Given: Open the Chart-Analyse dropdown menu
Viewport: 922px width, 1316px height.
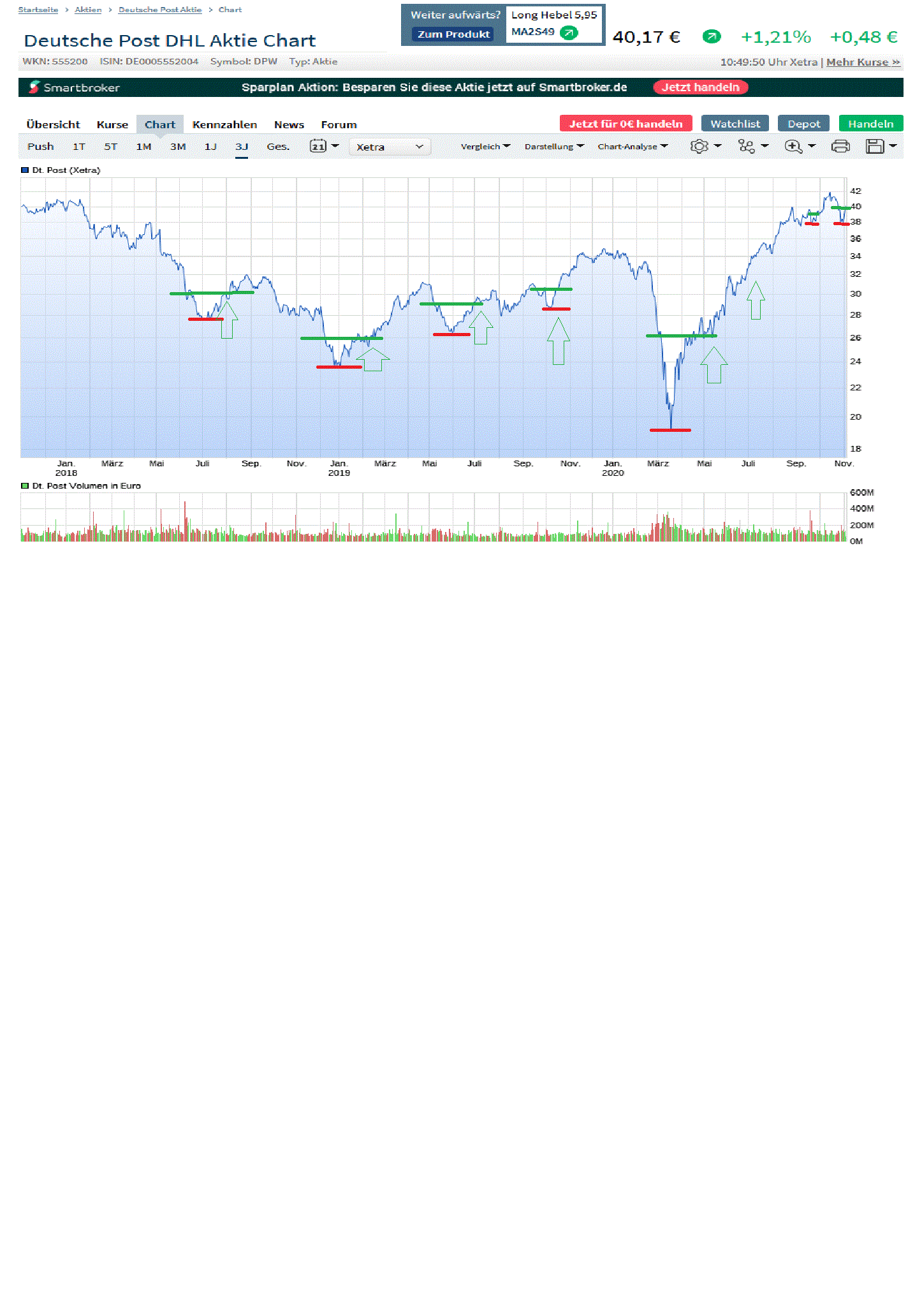Looking at the screenshot, I should click(633, 146).
